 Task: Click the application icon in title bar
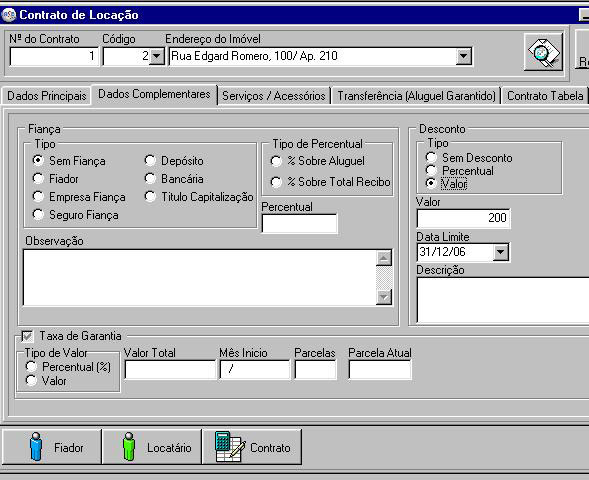coord(8,15)
